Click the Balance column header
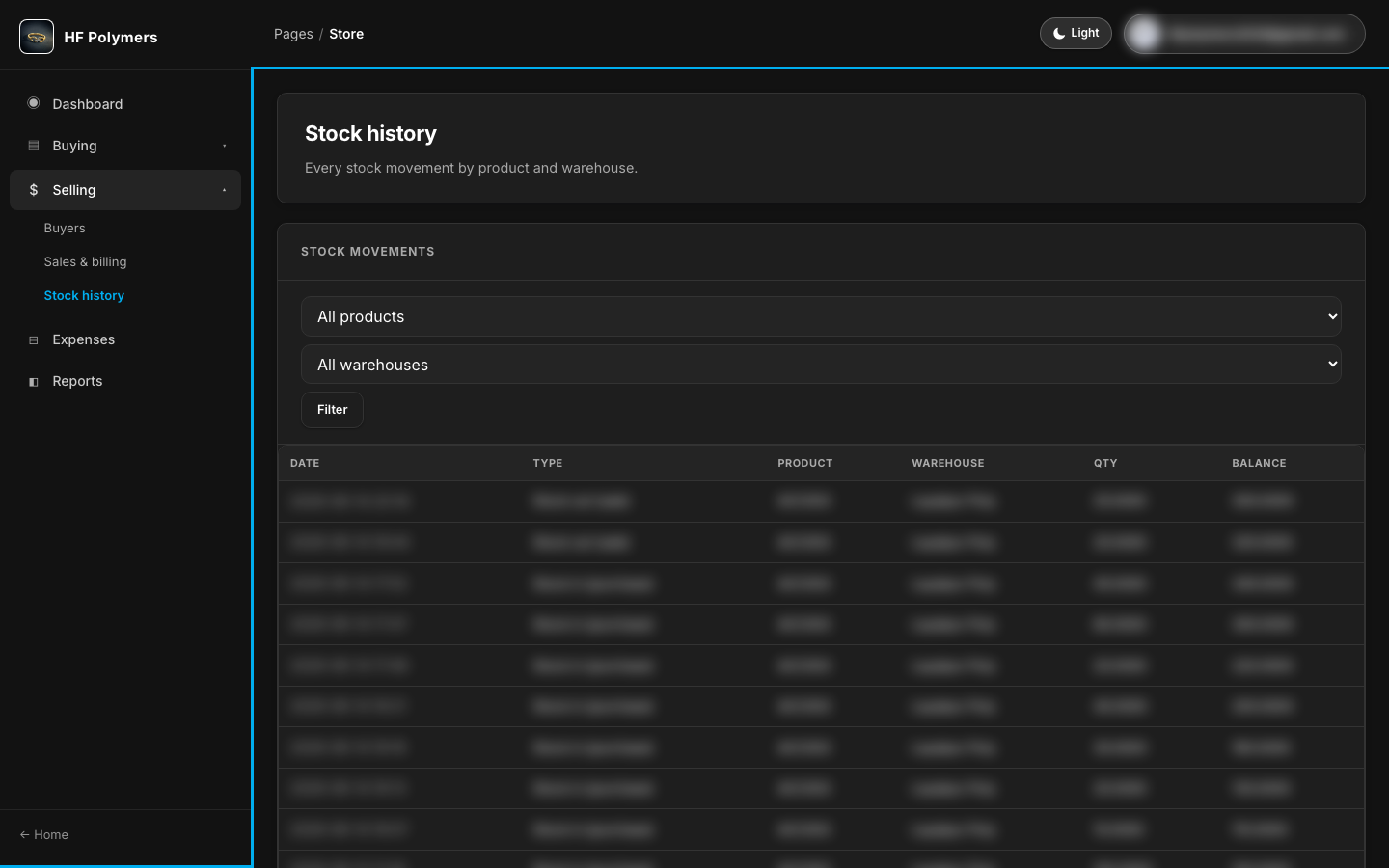Viewport: 1389px width, 868px height. pos(1259,463)
